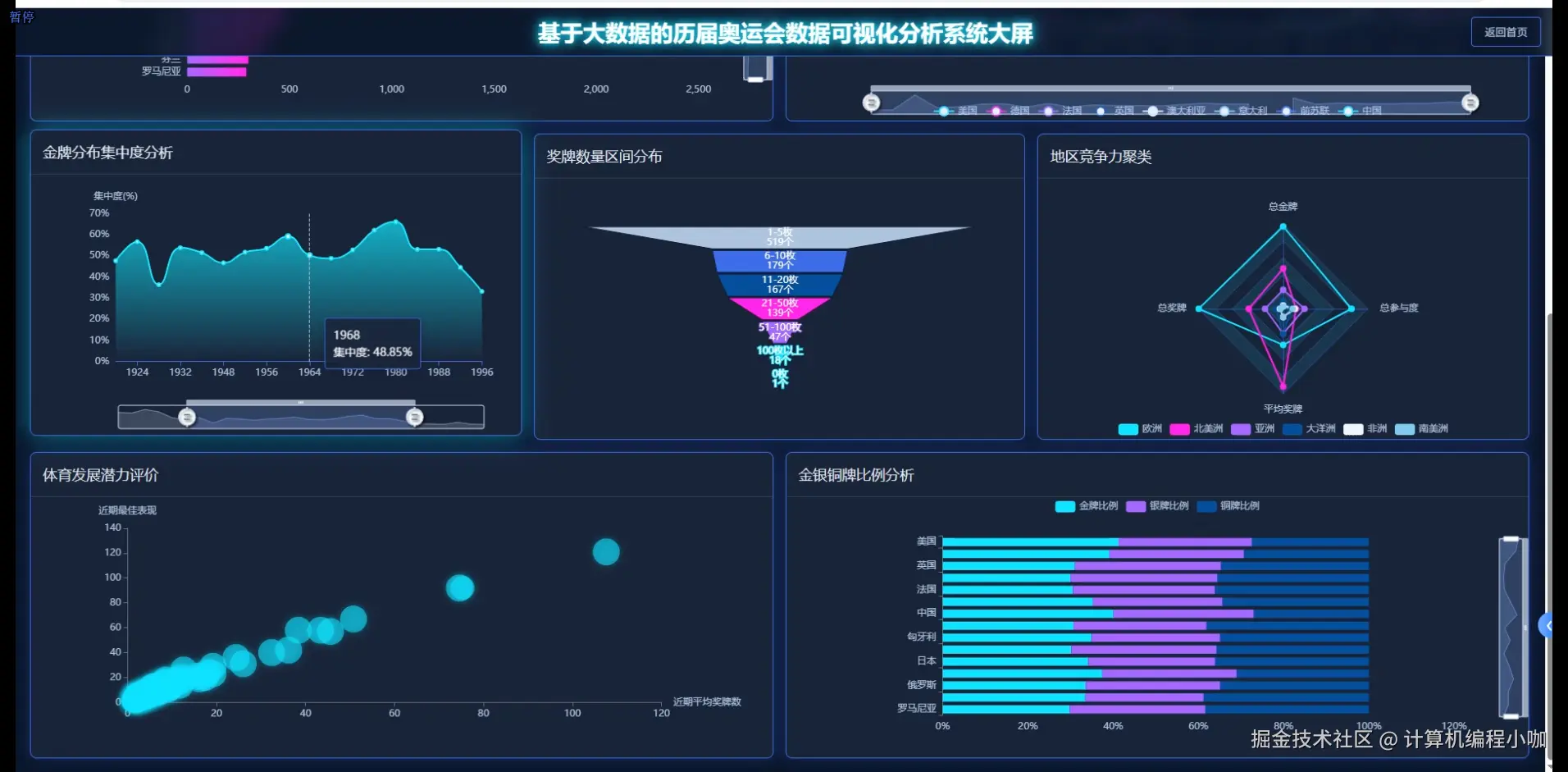
Task: Click the 奖牌数量区间分布 panel title
Action: pyautogui.click(x=604, y=157)
